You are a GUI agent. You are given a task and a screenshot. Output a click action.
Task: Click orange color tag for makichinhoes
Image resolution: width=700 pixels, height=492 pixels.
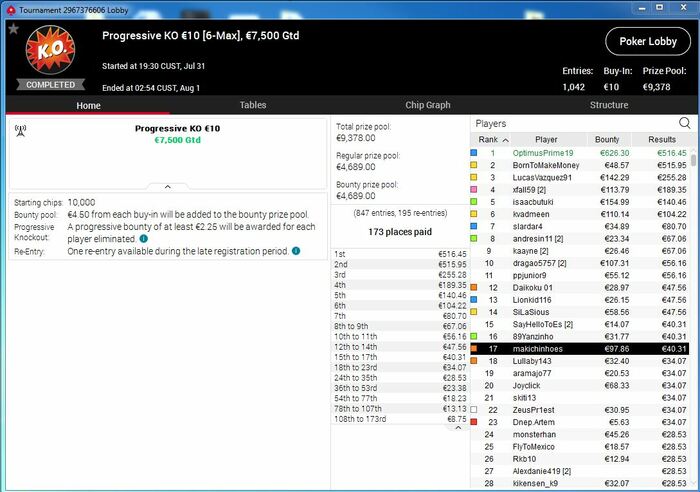(x=474, y=349)
